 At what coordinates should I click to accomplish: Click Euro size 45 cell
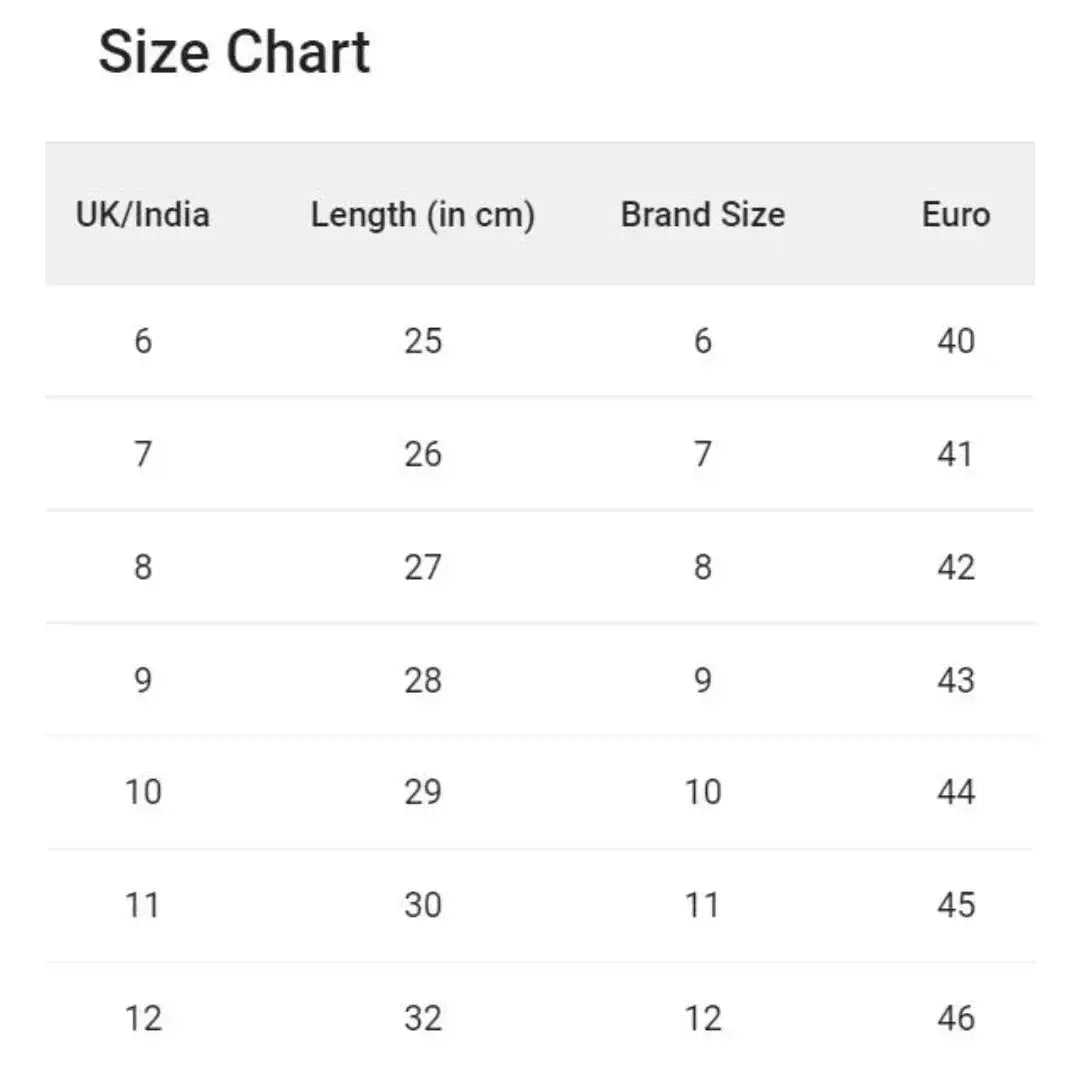click(955, 905)
